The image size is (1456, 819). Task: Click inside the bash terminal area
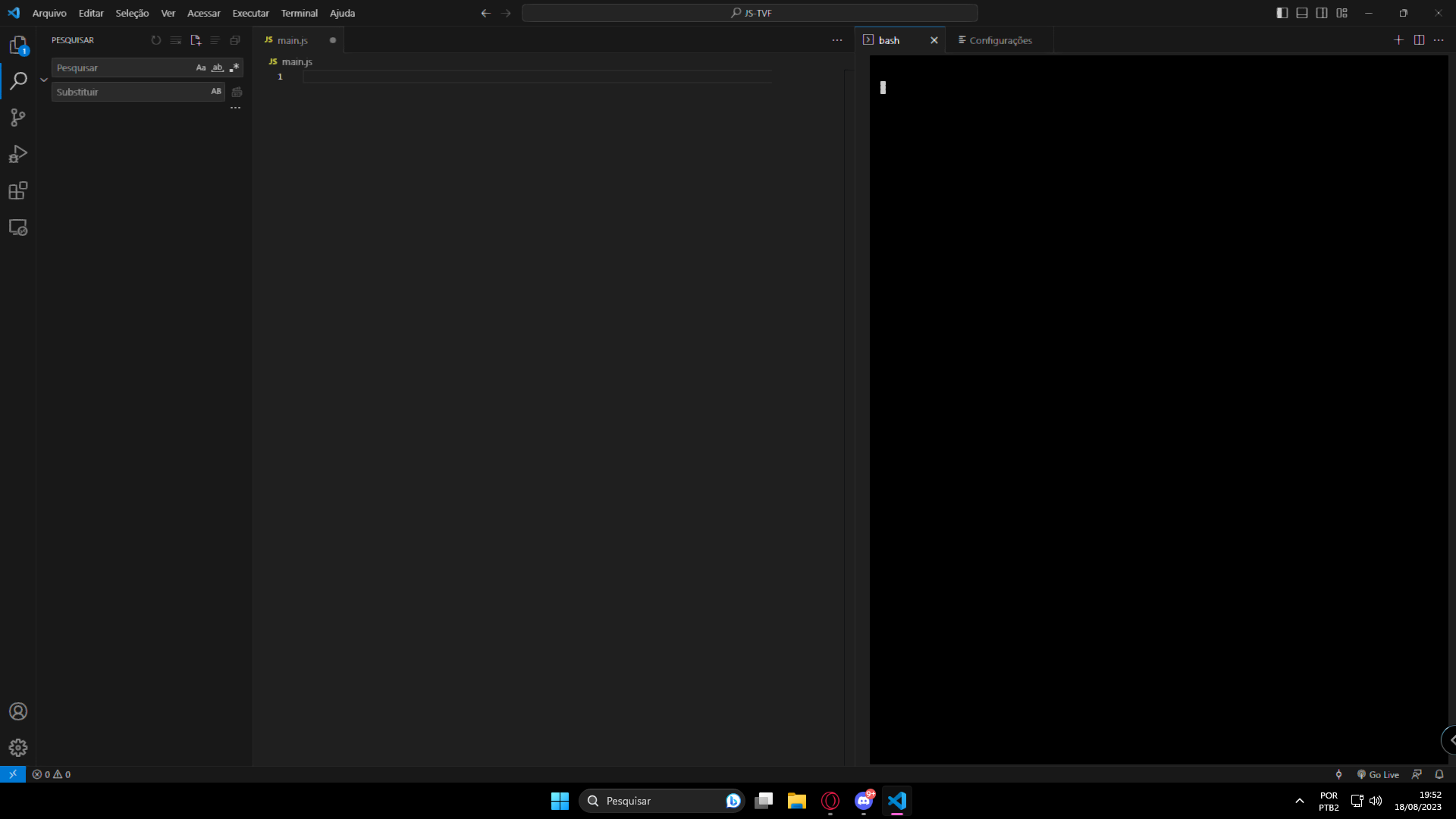pyautogui.click(x=1159, y=409)
